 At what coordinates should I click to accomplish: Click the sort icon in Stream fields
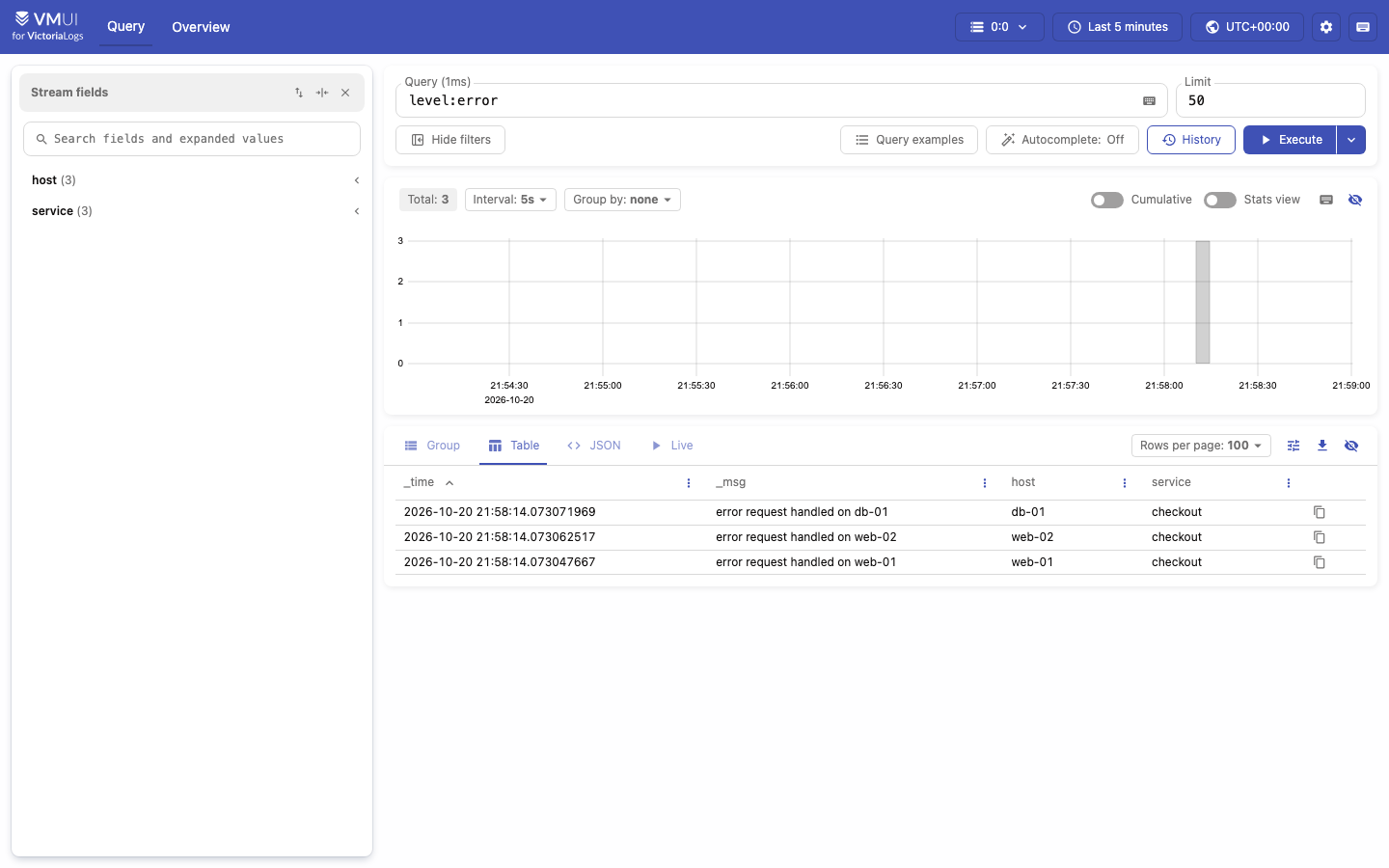(299, 93)
